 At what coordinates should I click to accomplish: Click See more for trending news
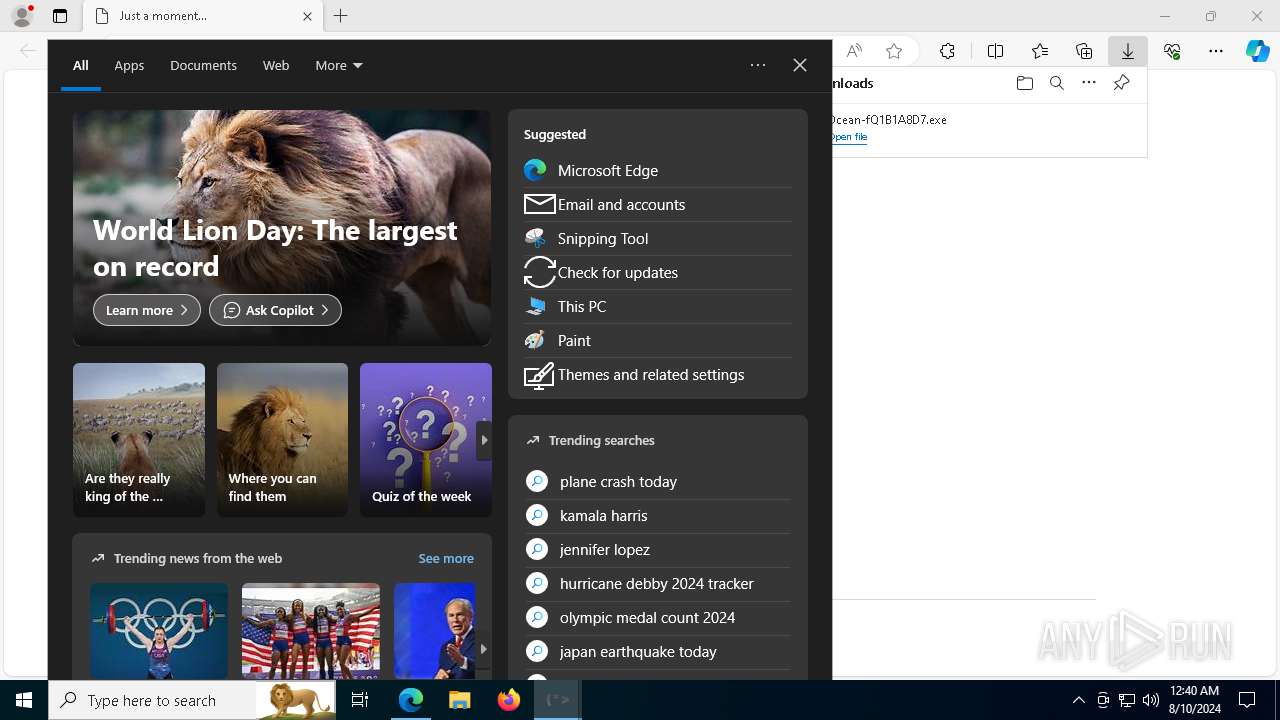coord(446,558)
